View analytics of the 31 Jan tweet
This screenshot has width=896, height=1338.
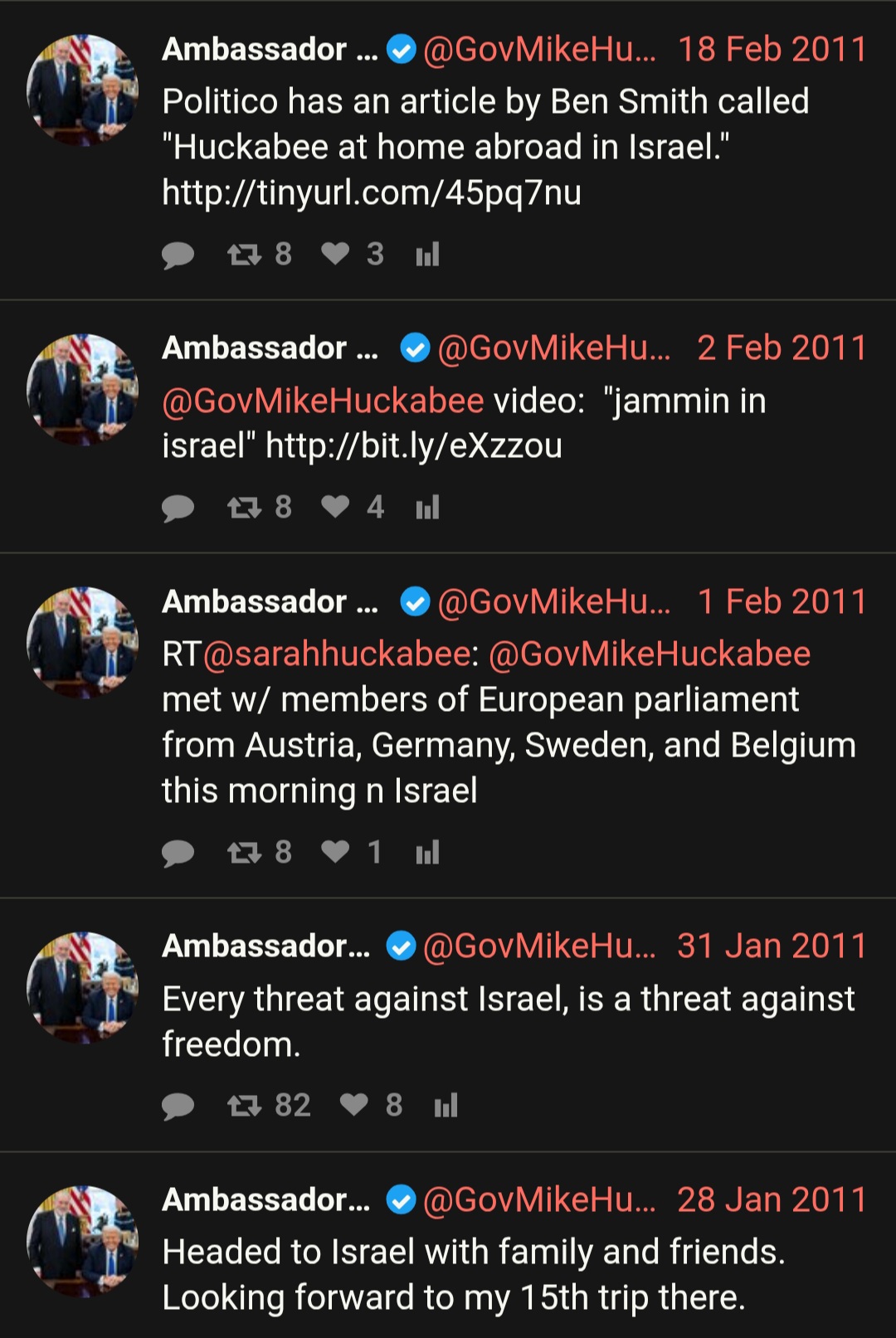click(446, 1105)
